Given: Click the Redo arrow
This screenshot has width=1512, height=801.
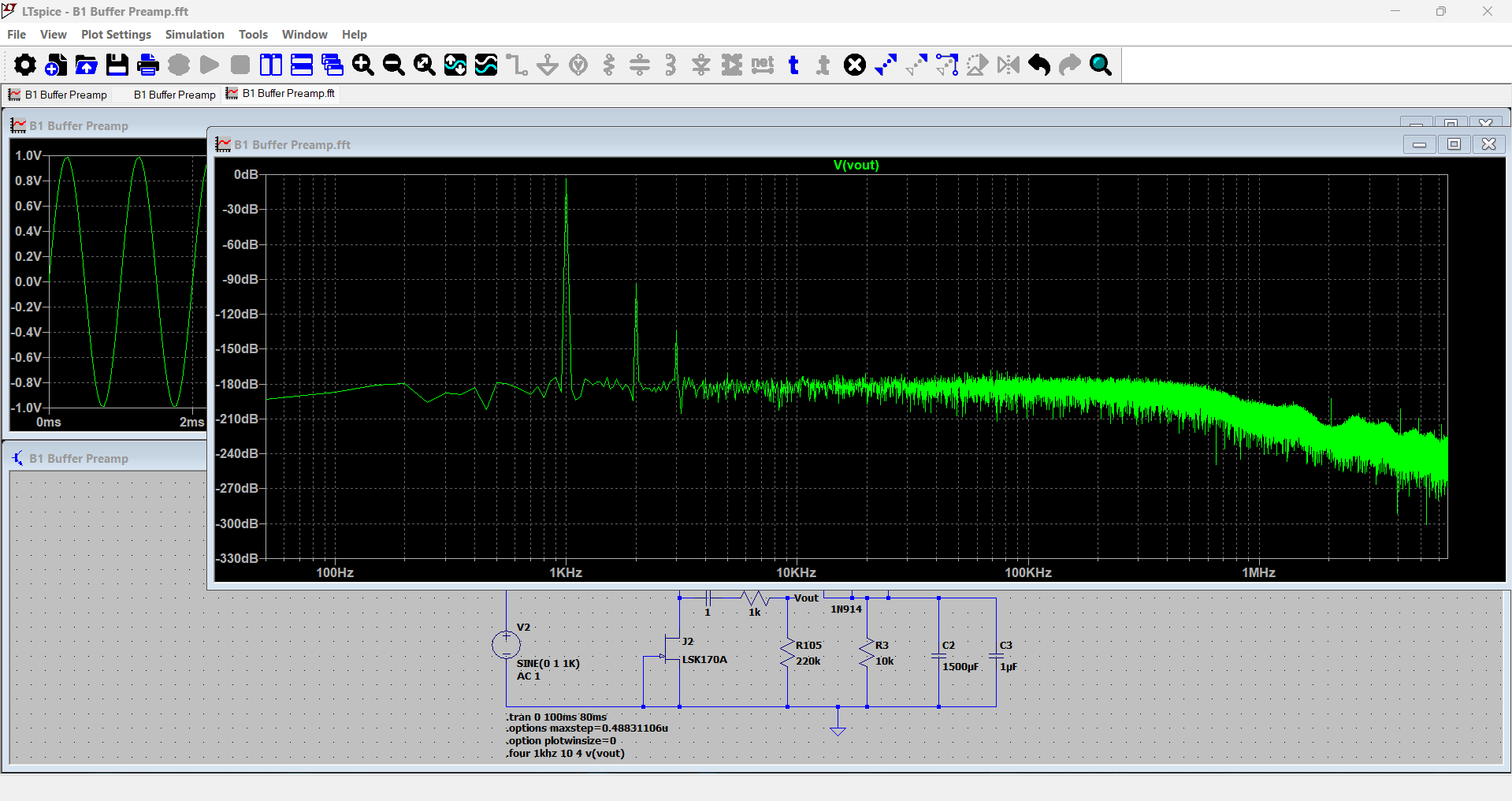Looking at the screenshot, I should coord(1070,65).
